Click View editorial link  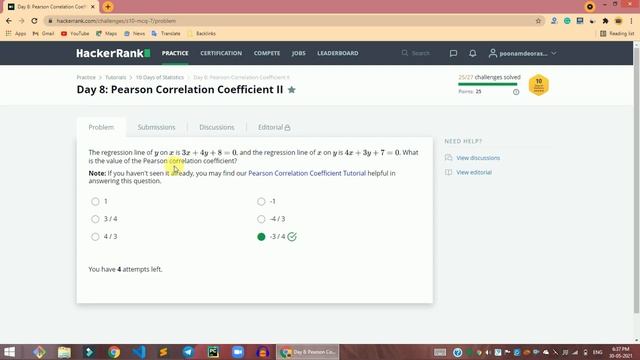point(474,173)
